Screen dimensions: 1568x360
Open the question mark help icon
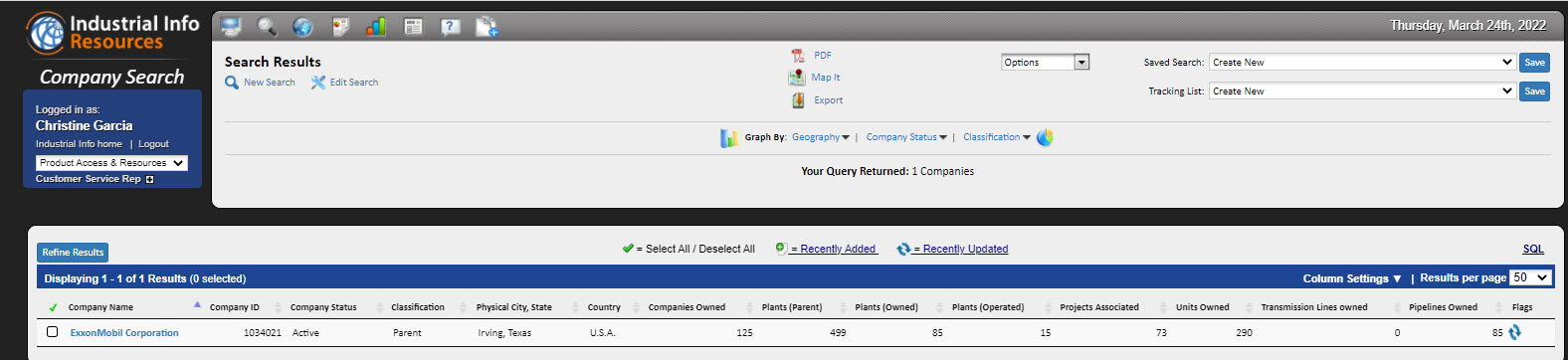click(450, 27)
